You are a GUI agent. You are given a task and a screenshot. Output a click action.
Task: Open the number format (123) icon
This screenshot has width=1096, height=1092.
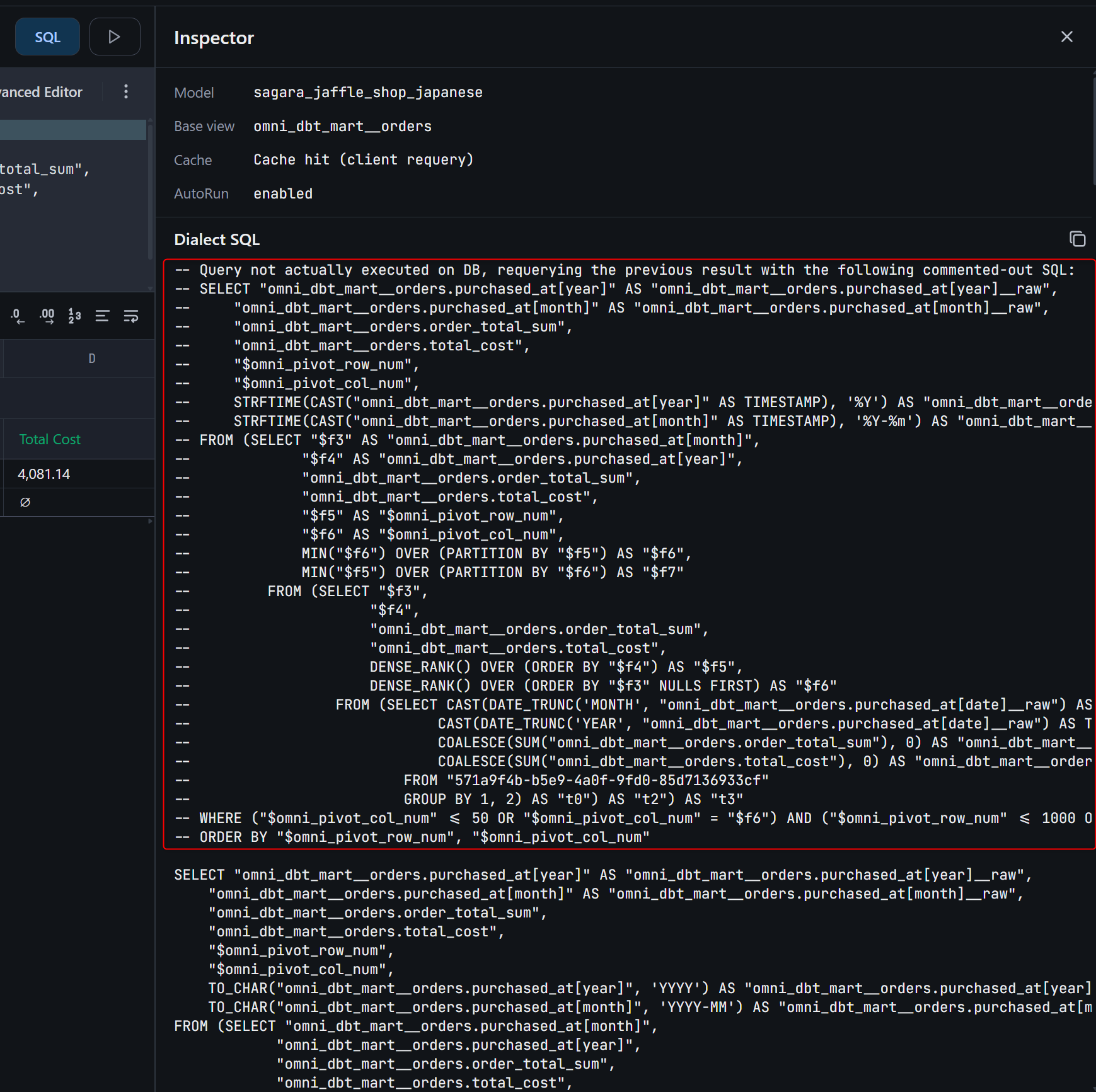point(74,316)
